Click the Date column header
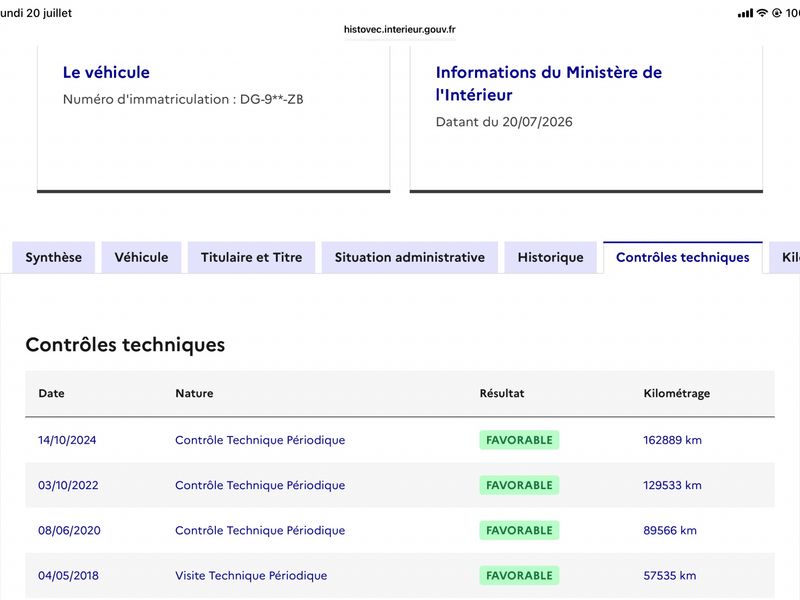Image resolution: width=800 pixels, height=600 pixels. point(52,393)
